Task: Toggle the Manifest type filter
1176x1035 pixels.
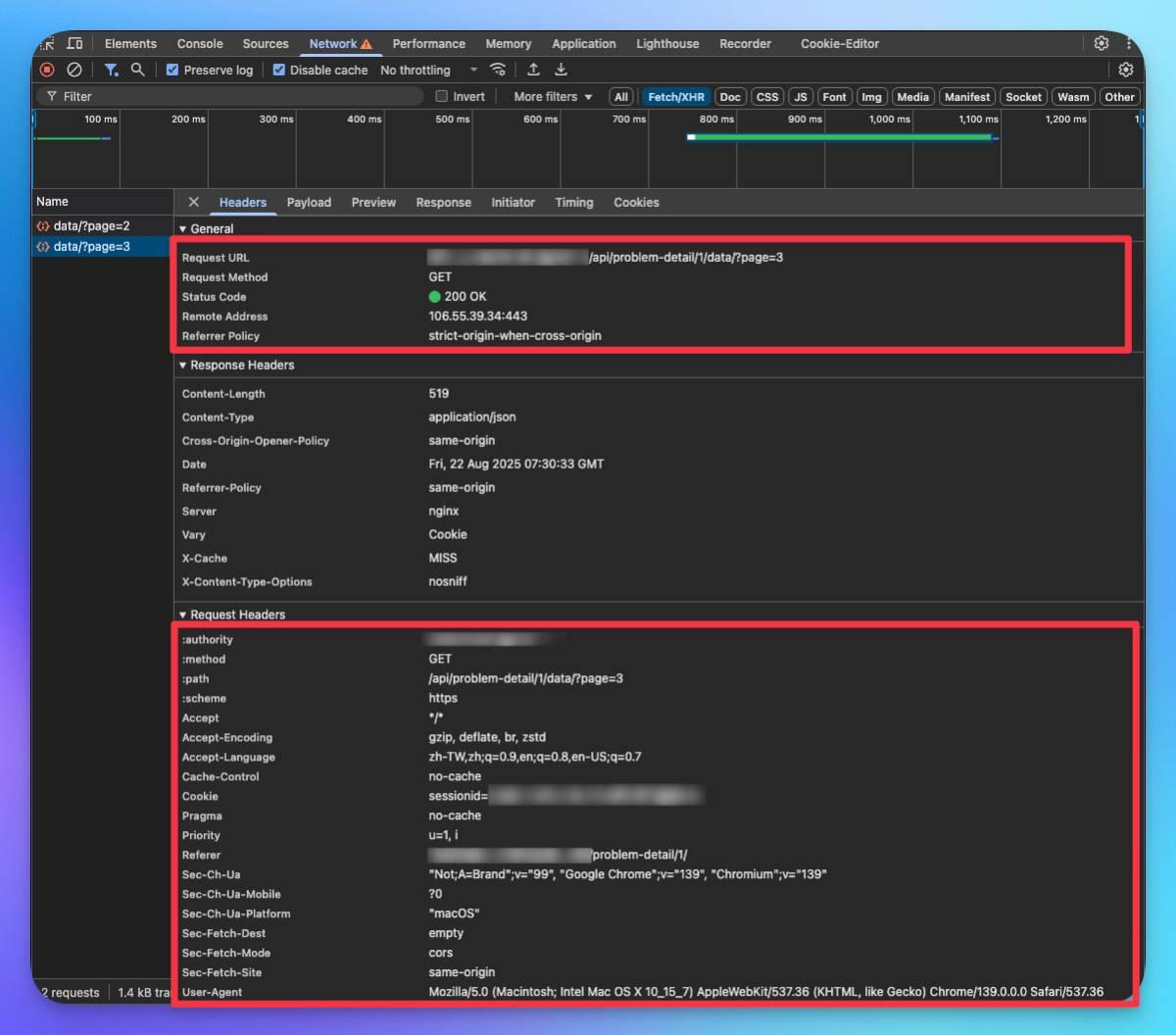Action: click(967, 96)
